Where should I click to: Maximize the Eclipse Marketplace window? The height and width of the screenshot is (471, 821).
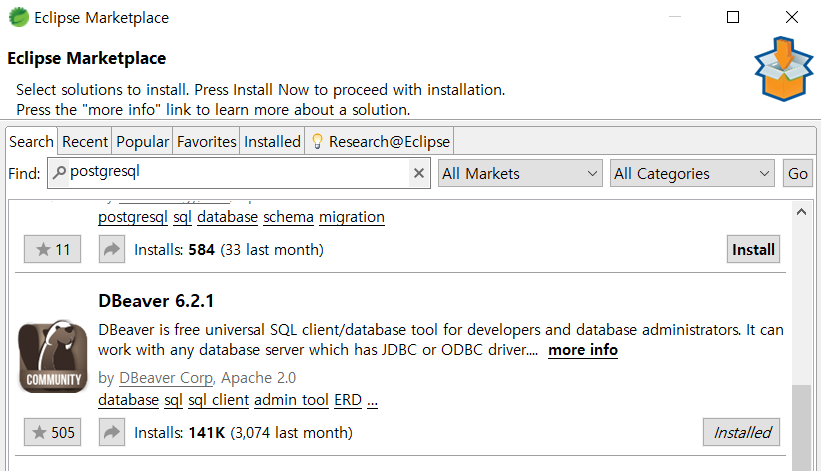click(x=733, y=17)
